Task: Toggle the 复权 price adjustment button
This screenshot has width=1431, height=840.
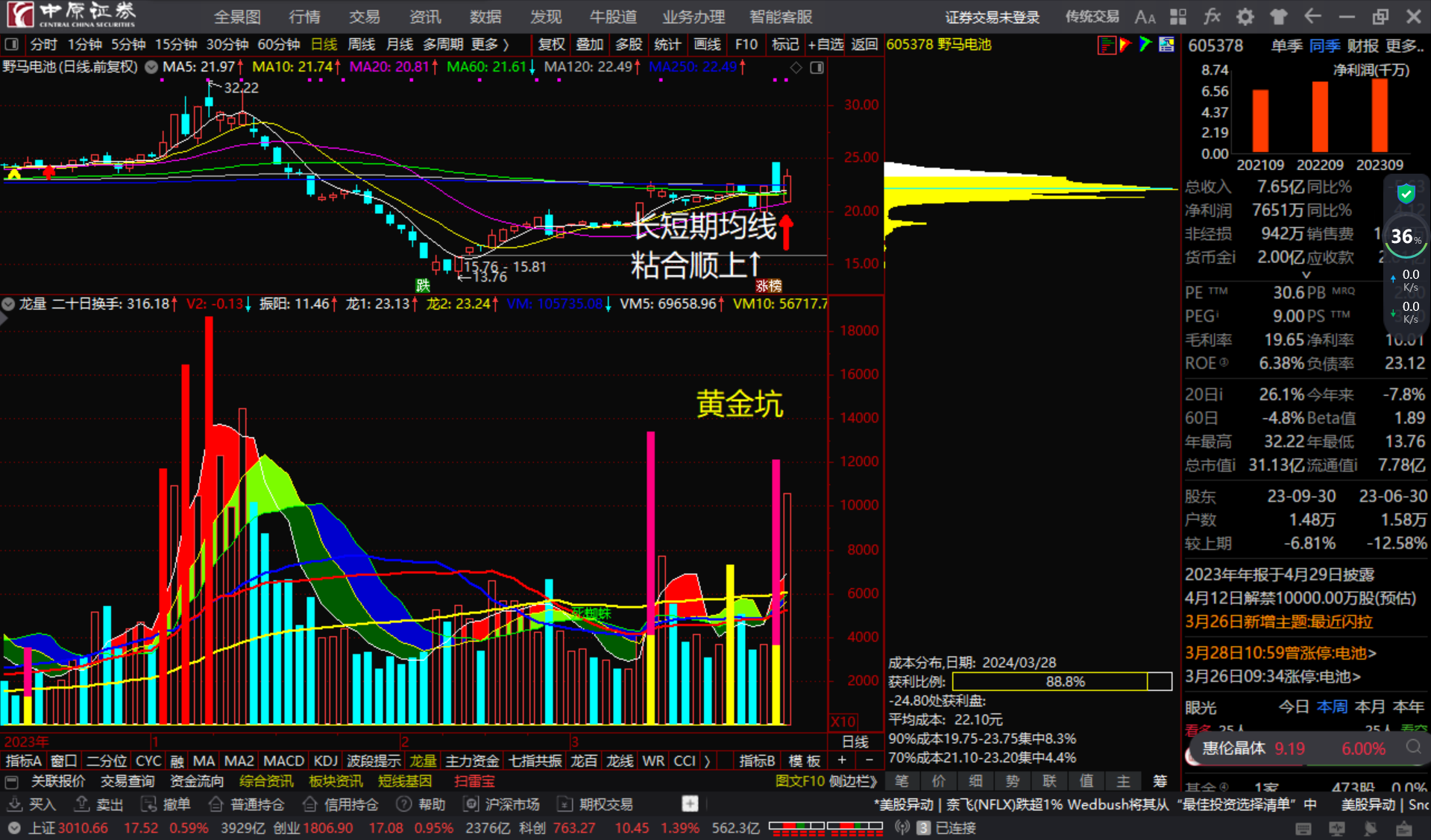Action: [x=551, y=45]
